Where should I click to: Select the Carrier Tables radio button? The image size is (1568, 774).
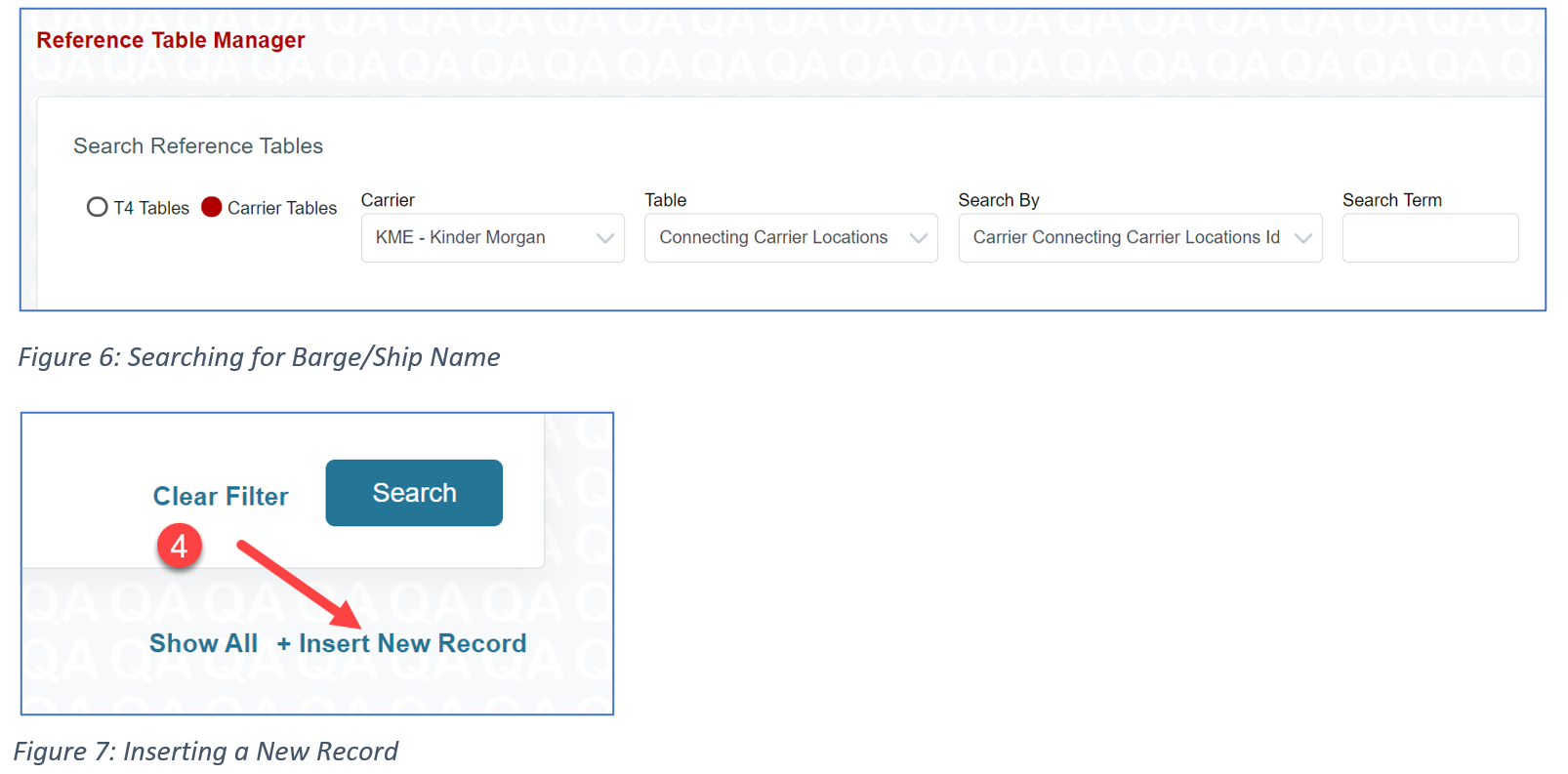pyautogui.click(x=212, y=207)
